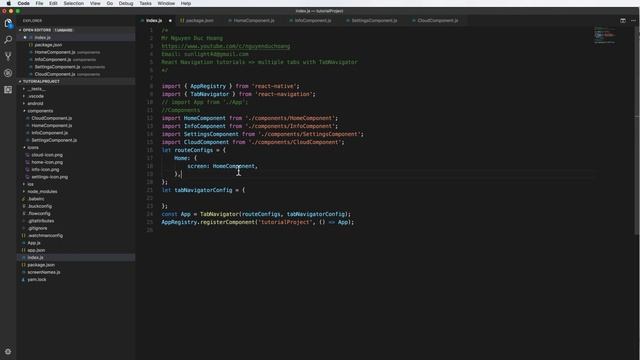Switch to the SettingsComponent.js tab
The width and height of the screenshot is (640, 360).
[374, 20]
